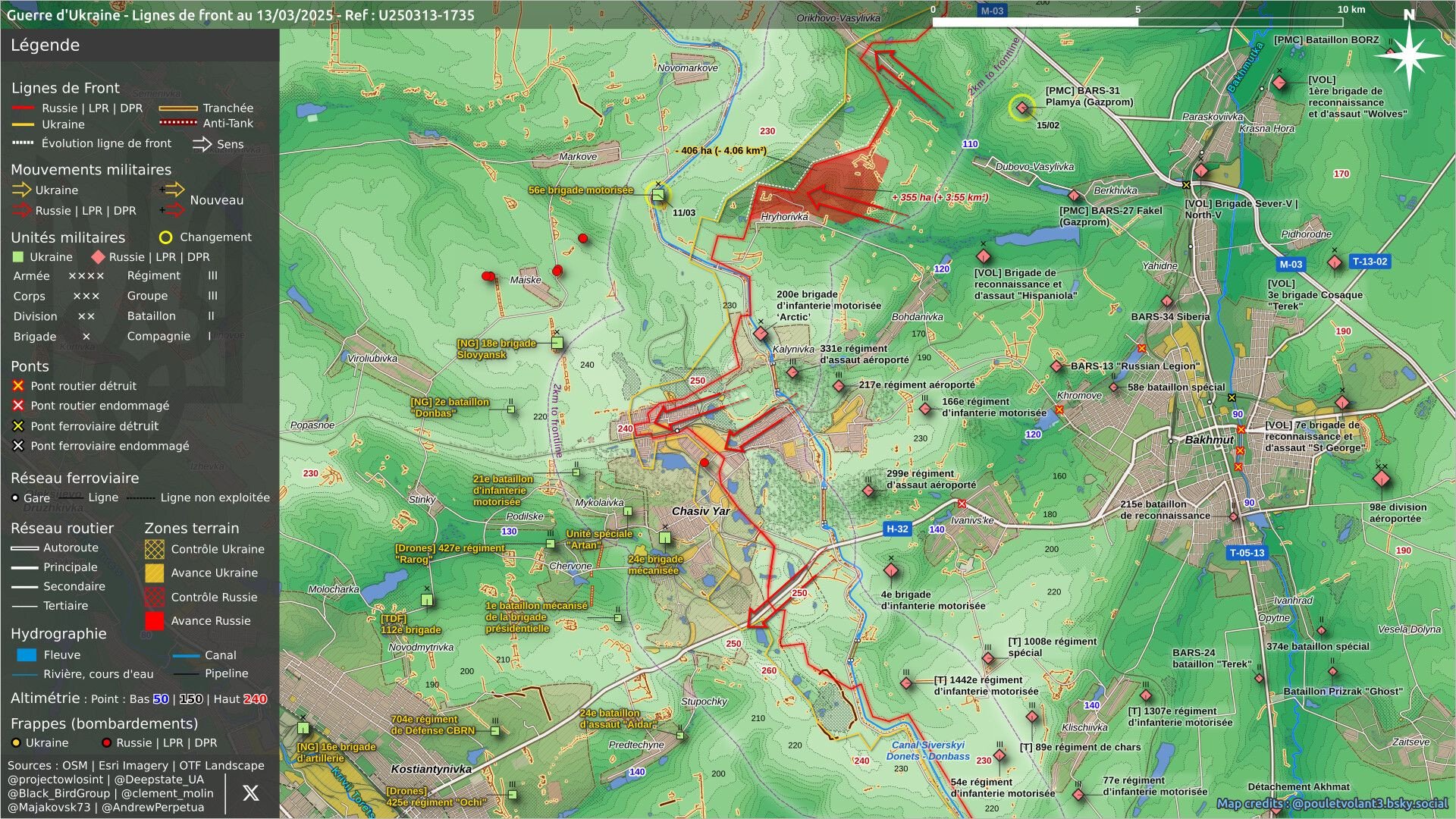Select the 56e brigade motorisée unit marker
1456x819 pixels.
tap(658, 195)
